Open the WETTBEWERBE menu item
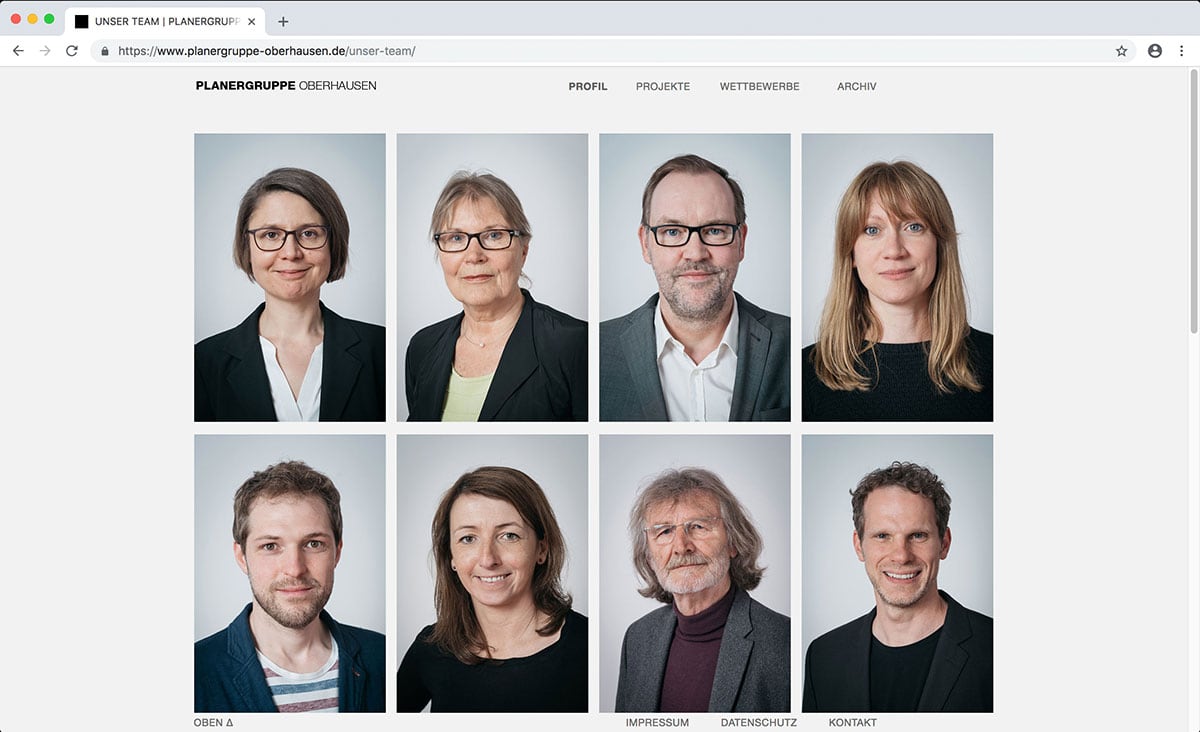Image resolution: width=1200 pixels, height=732 pixels. click(760, 87)
